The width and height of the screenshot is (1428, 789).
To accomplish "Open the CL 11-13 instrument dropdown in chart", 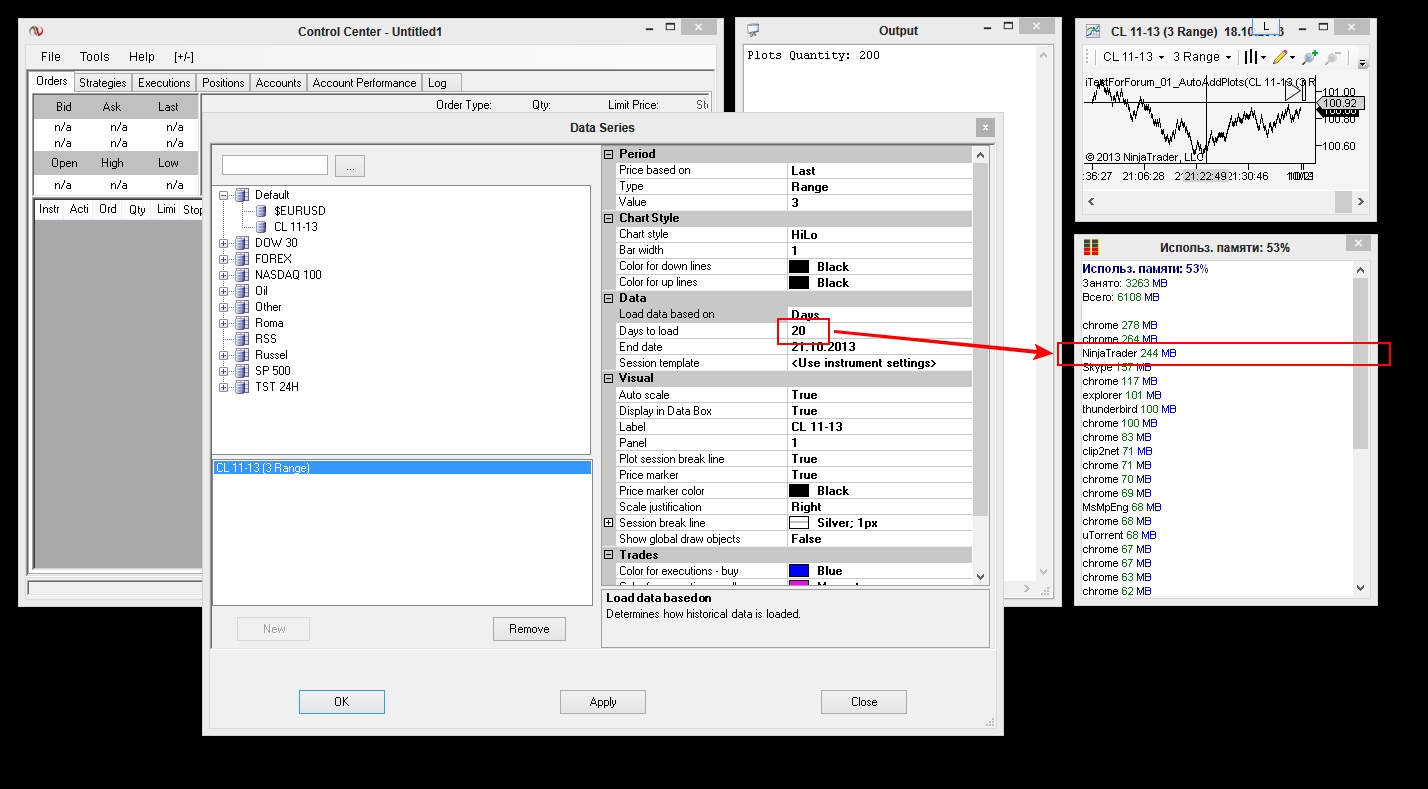I will 1132,57.
